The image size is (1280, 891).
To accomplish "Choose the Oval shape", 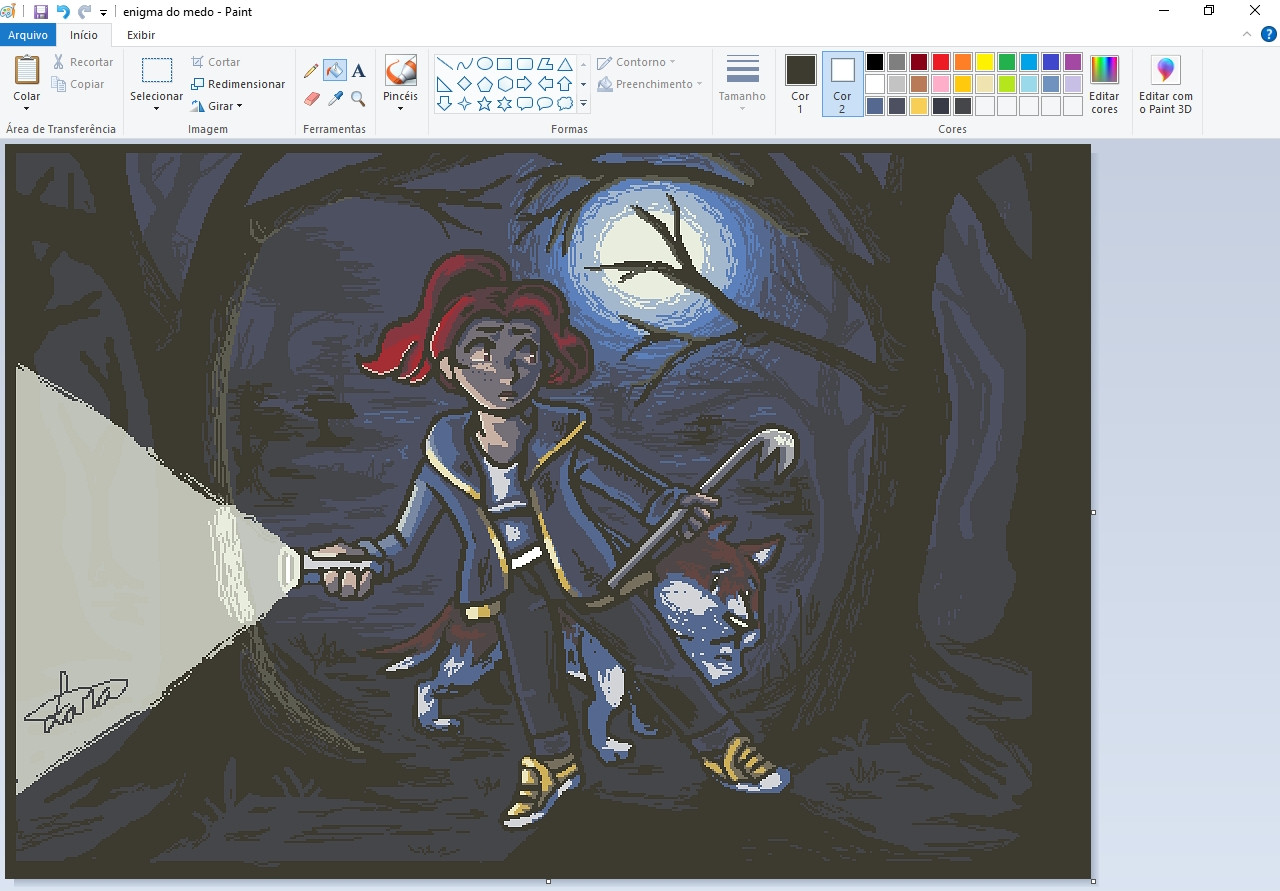I will click(485, 64).
